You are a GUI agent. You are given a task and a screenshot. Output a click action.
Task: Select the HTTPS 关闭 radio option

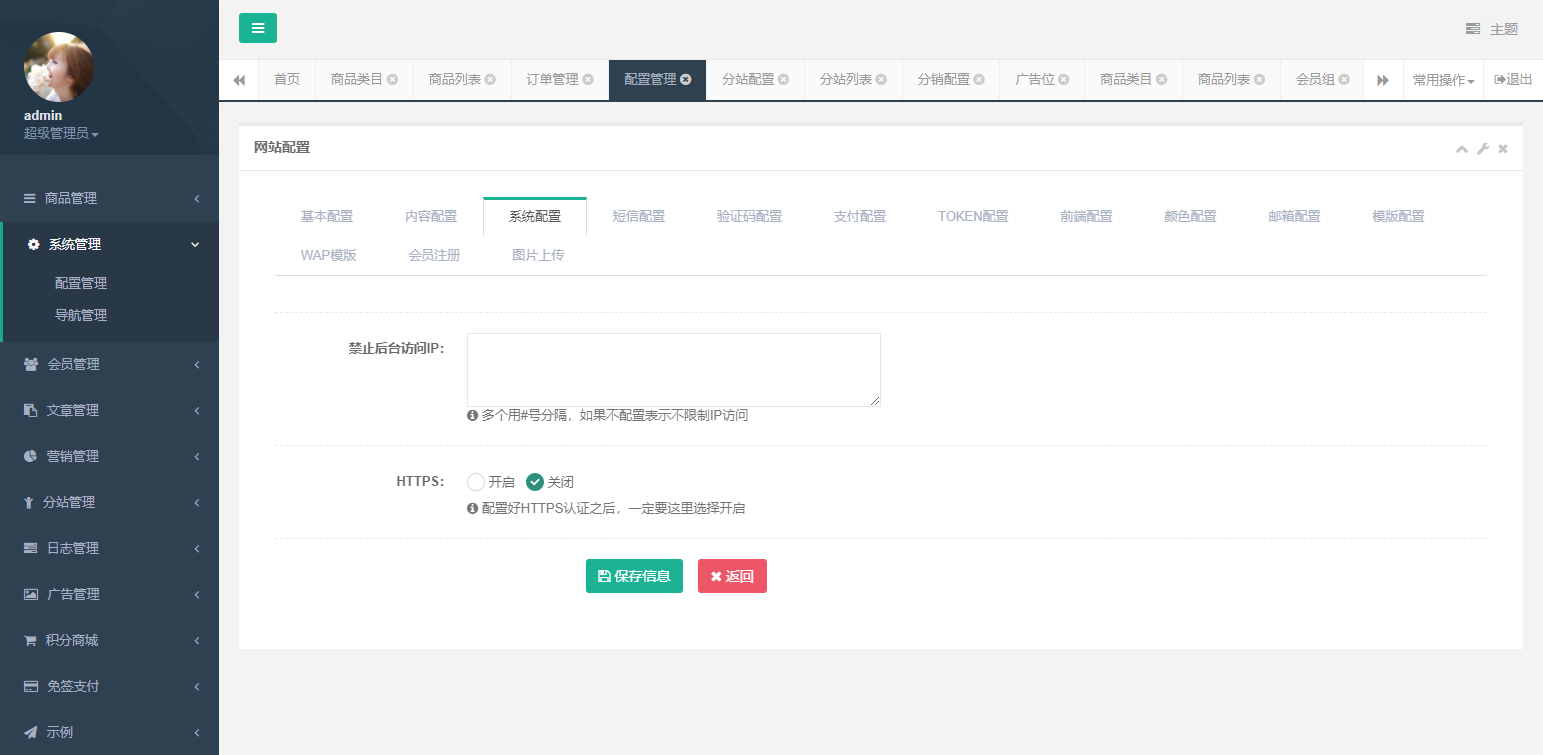click(x=535, y=482)
